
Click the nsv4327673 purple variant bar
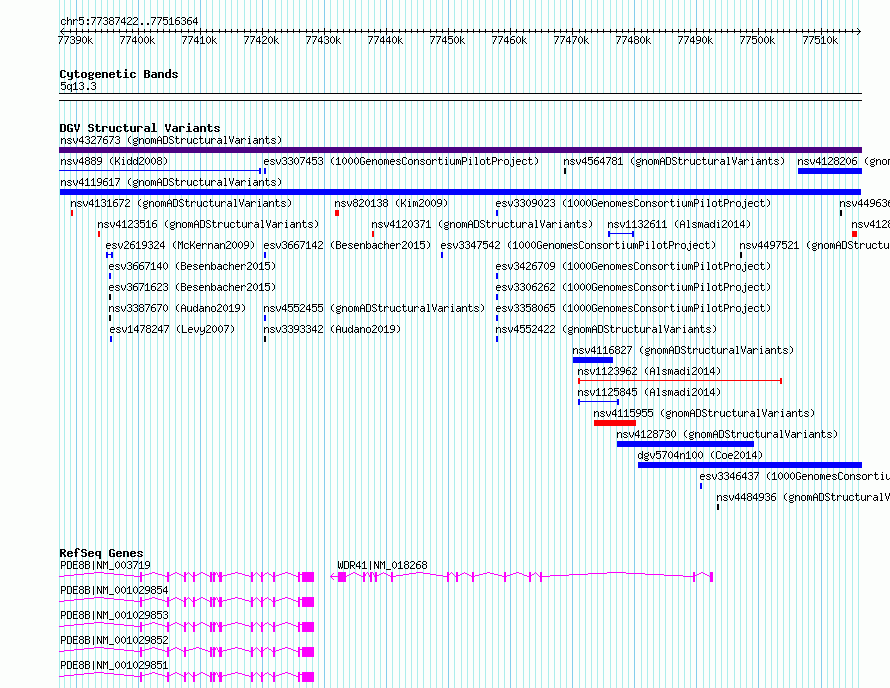pyautogui.click(x=460, y=150)
